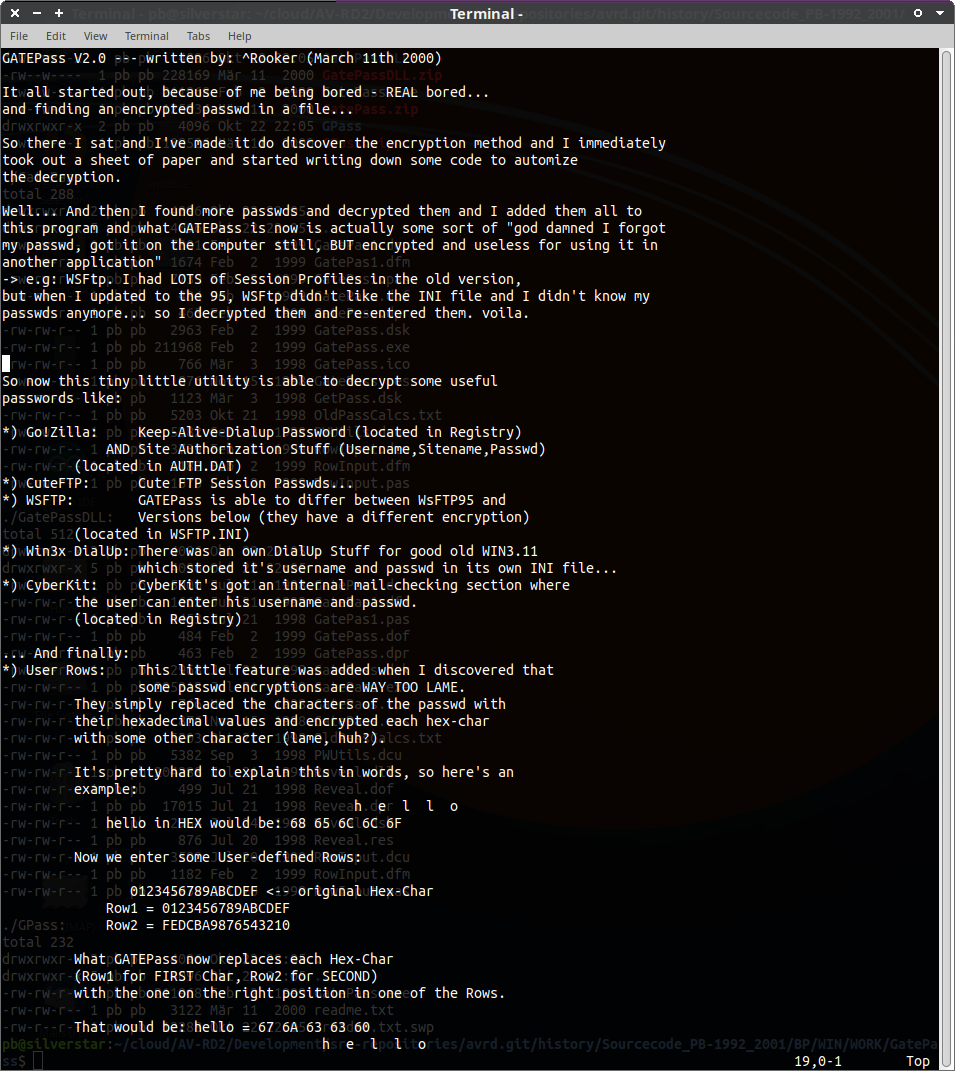Click the circle icon in the title bar
The image size is (955, 1071).
(919, 13)
